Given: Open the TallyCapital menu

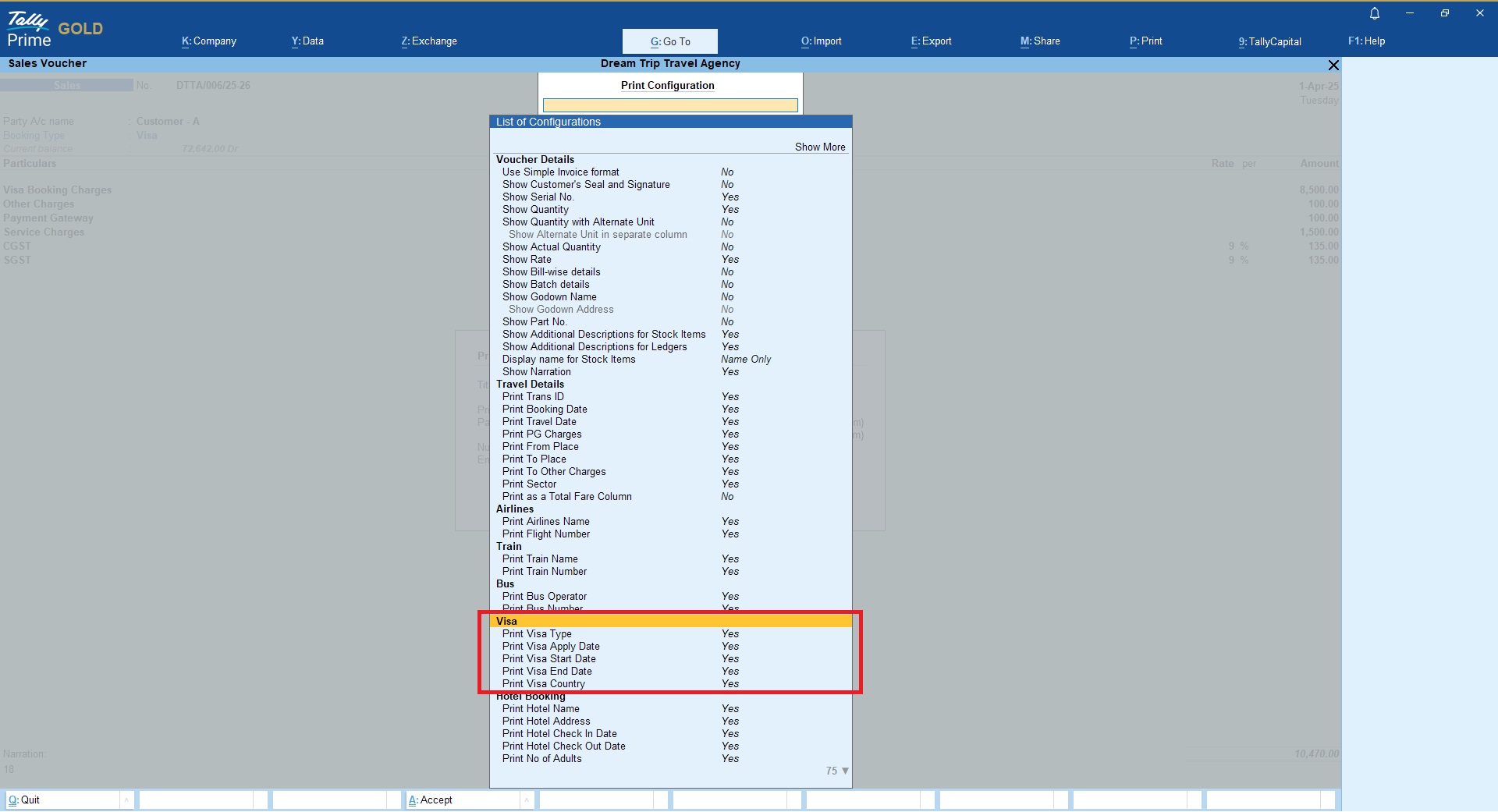Looking at the screenshot, I should [1269, 41].
